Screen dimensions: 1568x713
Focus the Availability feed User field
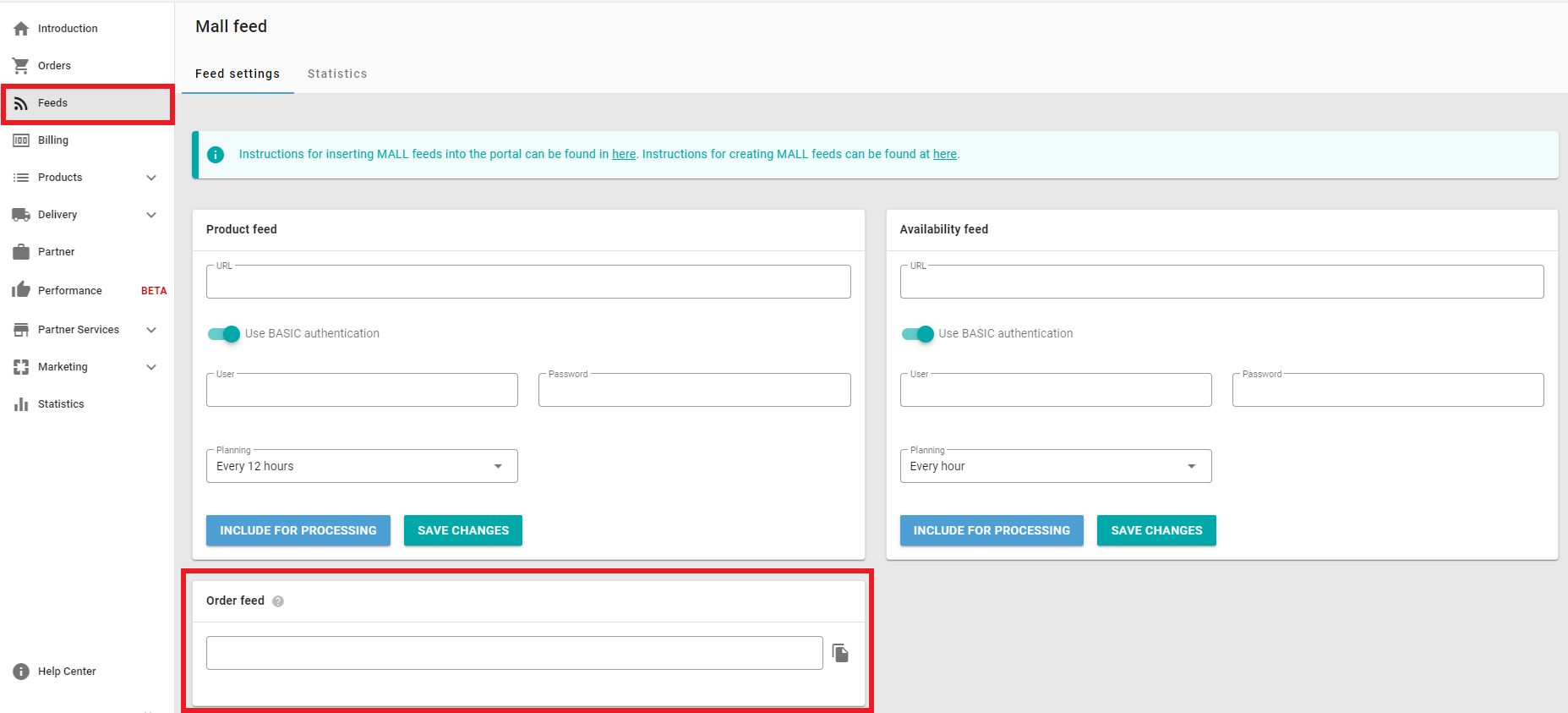click(1056, 390)
